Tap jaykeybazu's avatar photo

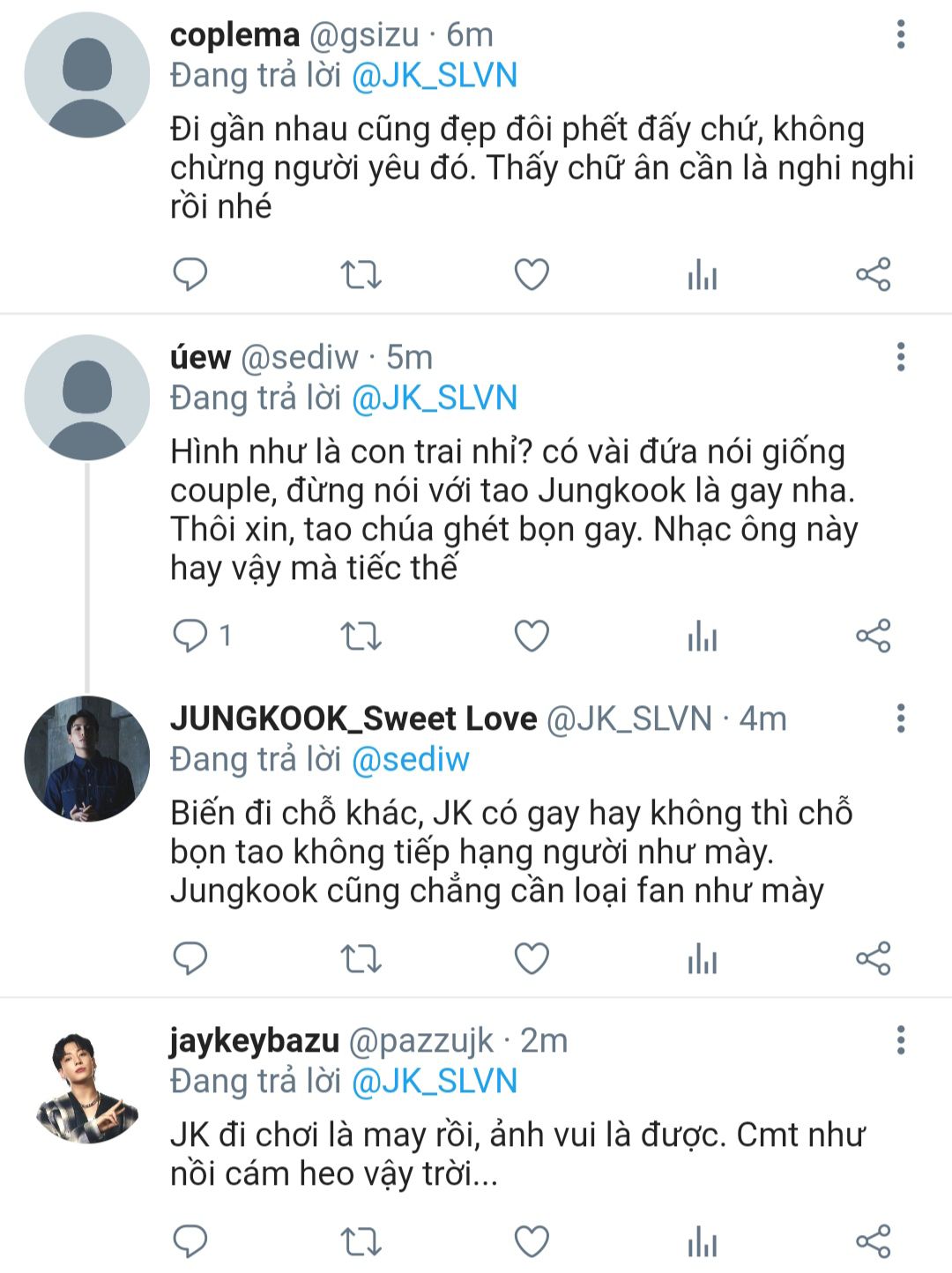click(86, 1090)
